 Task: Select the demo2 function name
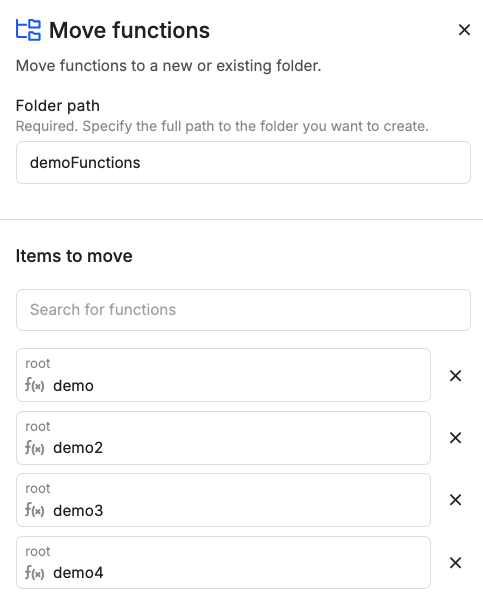(x=78, y=448)
